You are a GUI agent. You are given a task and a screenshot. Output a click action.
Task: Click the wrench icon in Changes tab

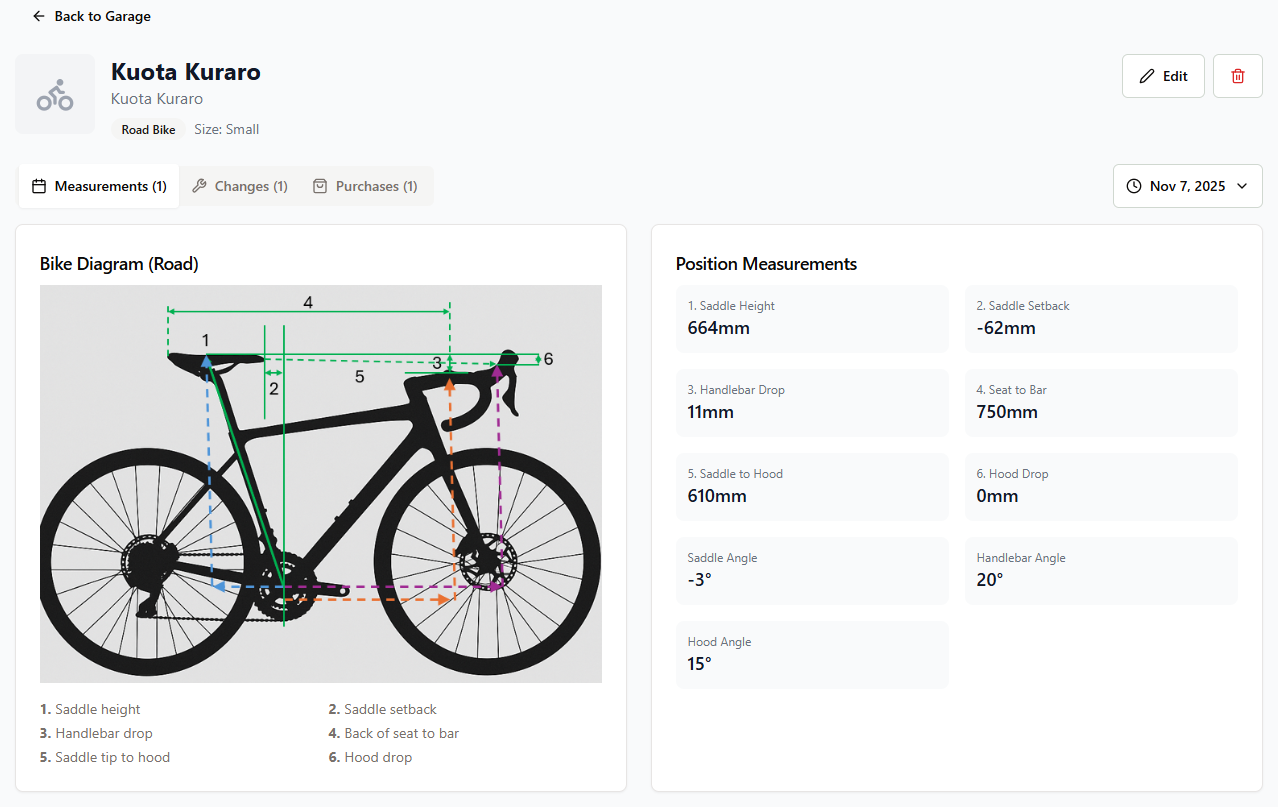coord(199,186)
